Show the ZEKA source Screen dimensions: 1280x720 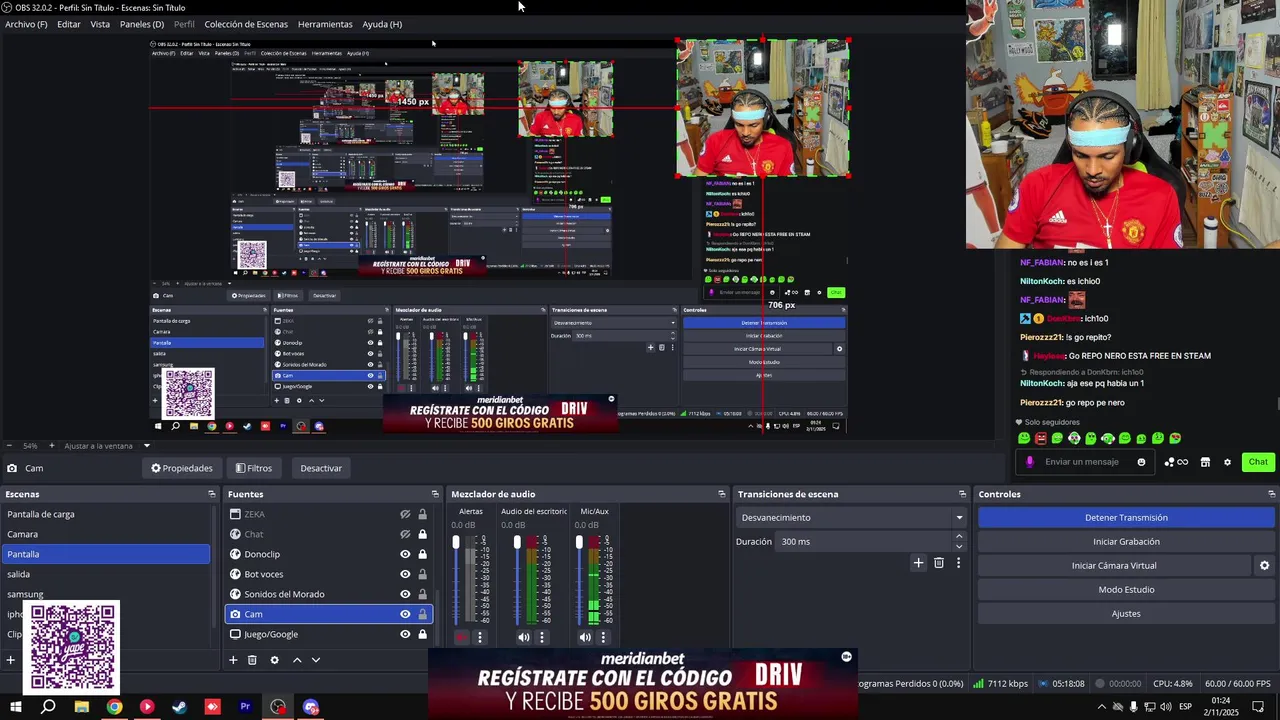click(x=405, y=514)
